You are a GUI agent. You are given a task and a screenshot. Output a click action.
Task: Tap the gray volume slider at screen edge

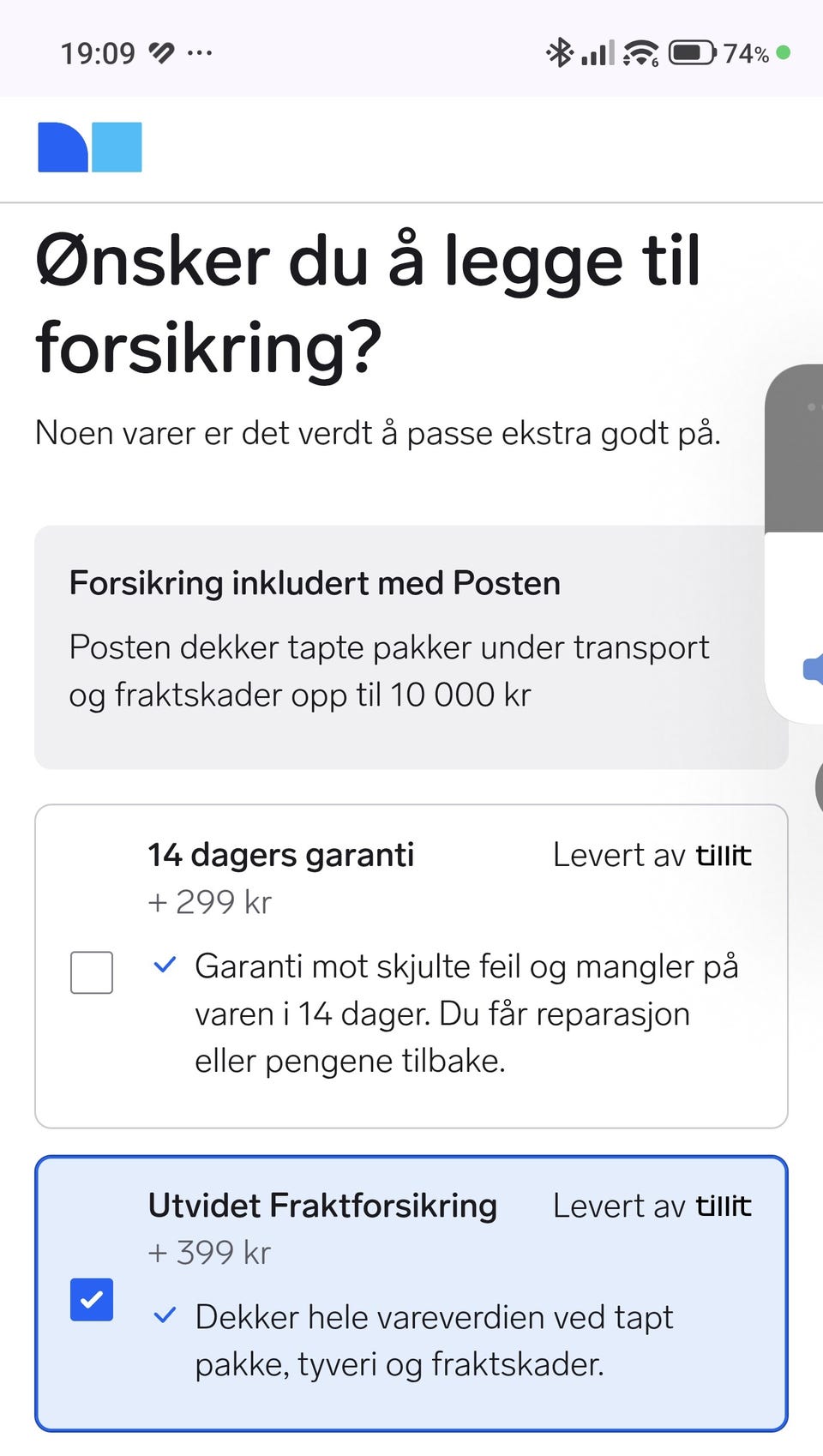pyautogui.click(x=795, y=448)
